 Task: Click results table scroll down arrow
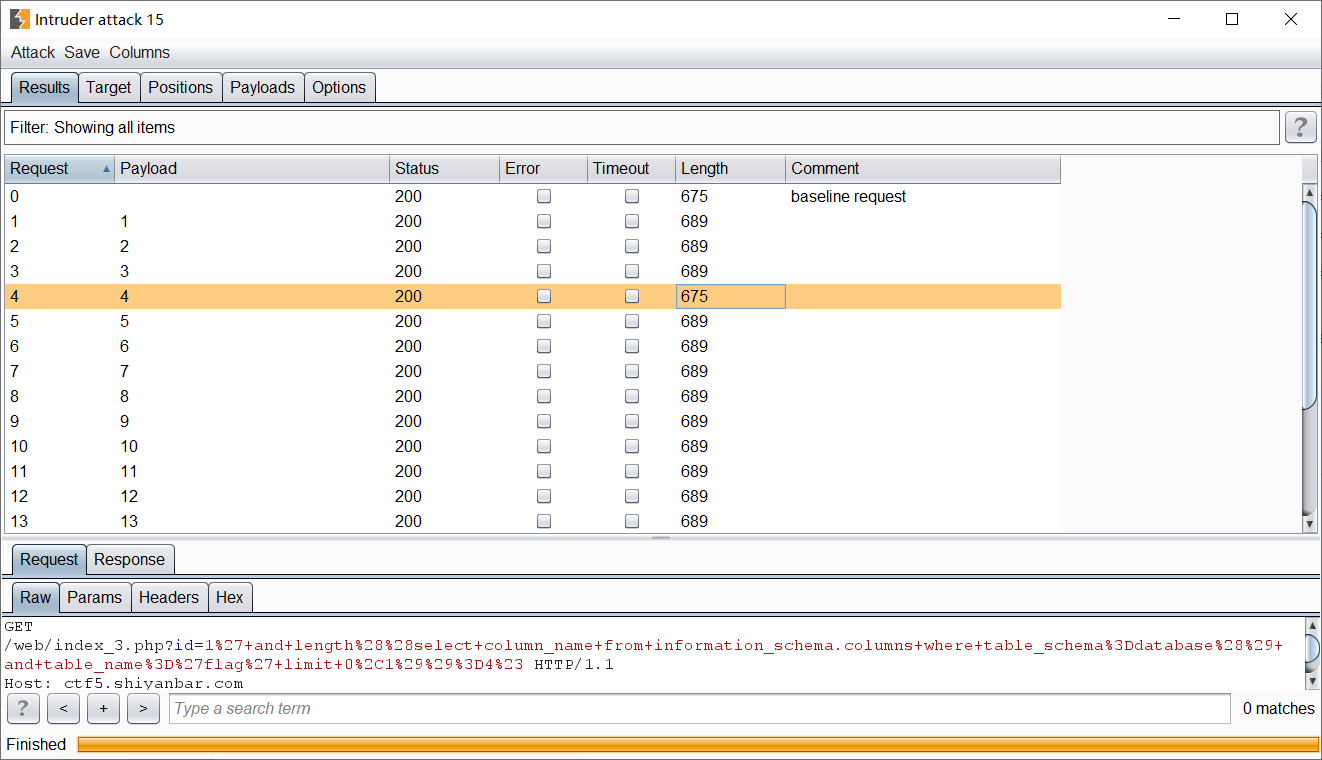point(1310,524)
